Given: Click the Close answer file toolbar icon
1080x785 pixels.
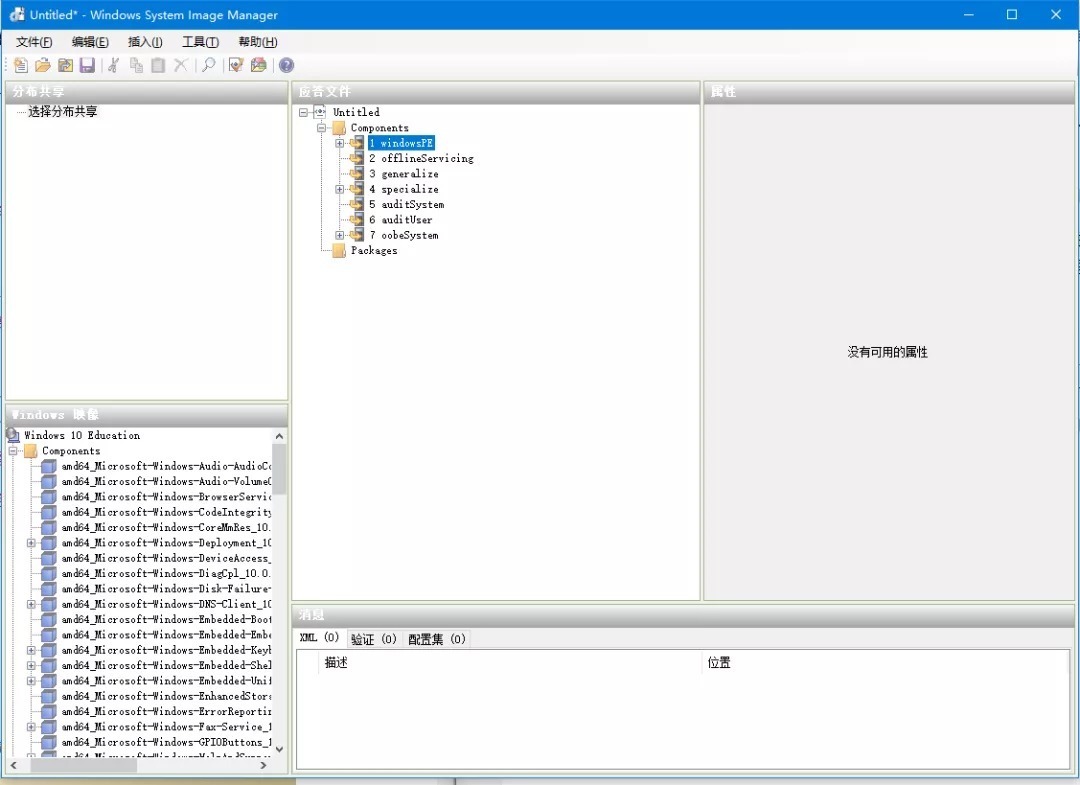Looking at the screenshot, I should 65,65.
